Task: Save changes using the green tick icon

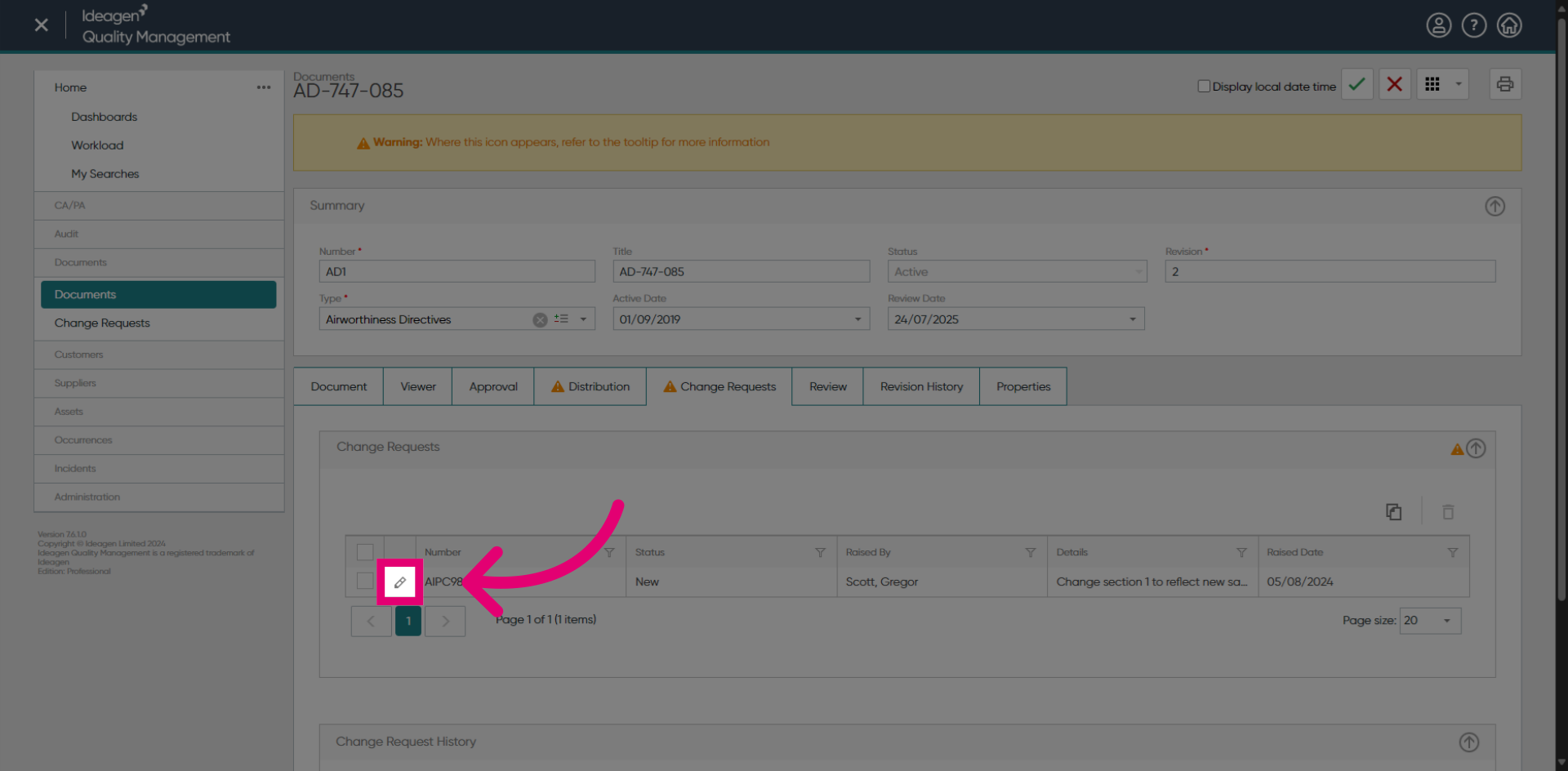Action: (1357, 83)
